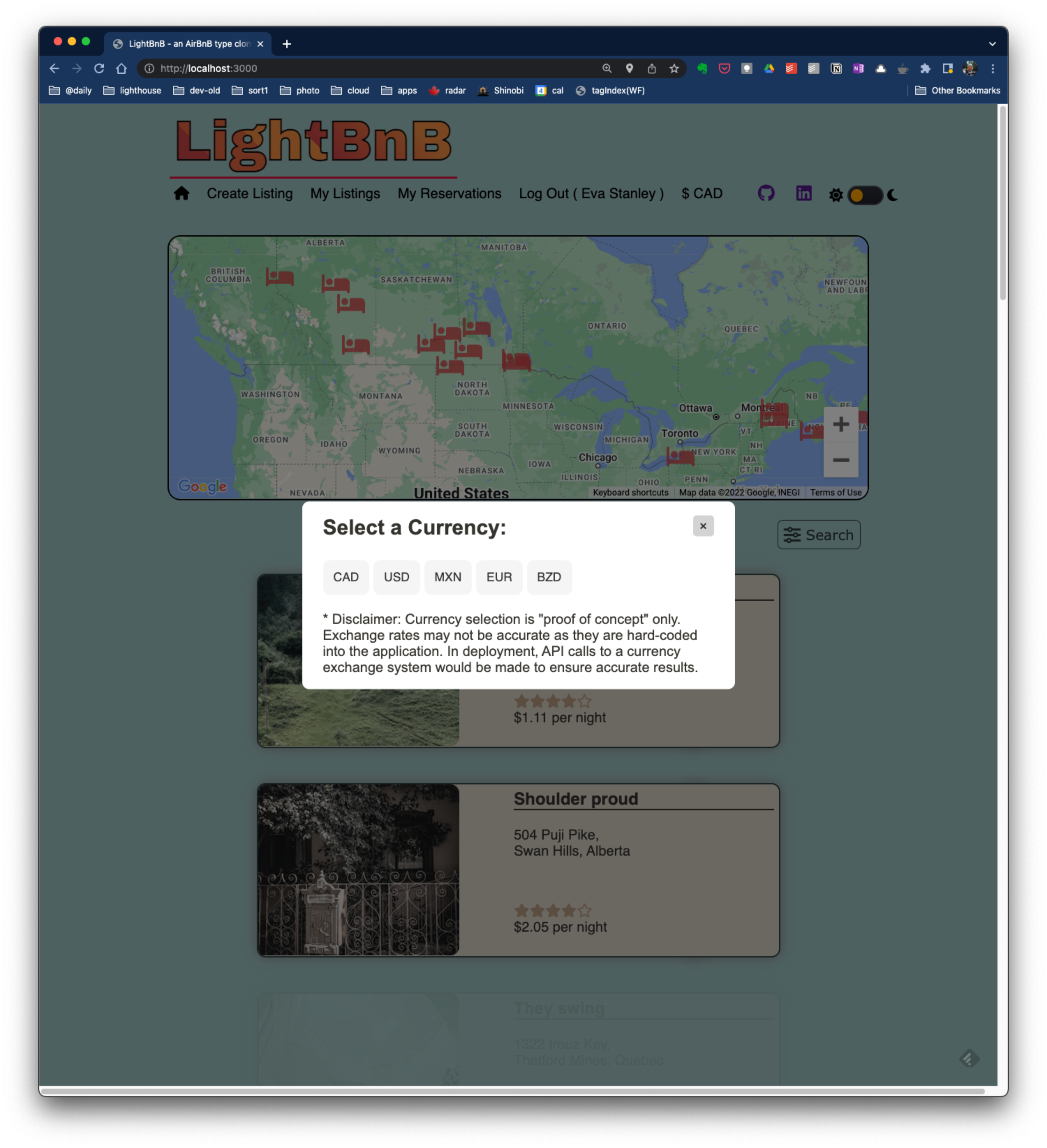Expand the Search filters button
This screenshot has width=1047, height=1148.
click(x=818, y=535)
